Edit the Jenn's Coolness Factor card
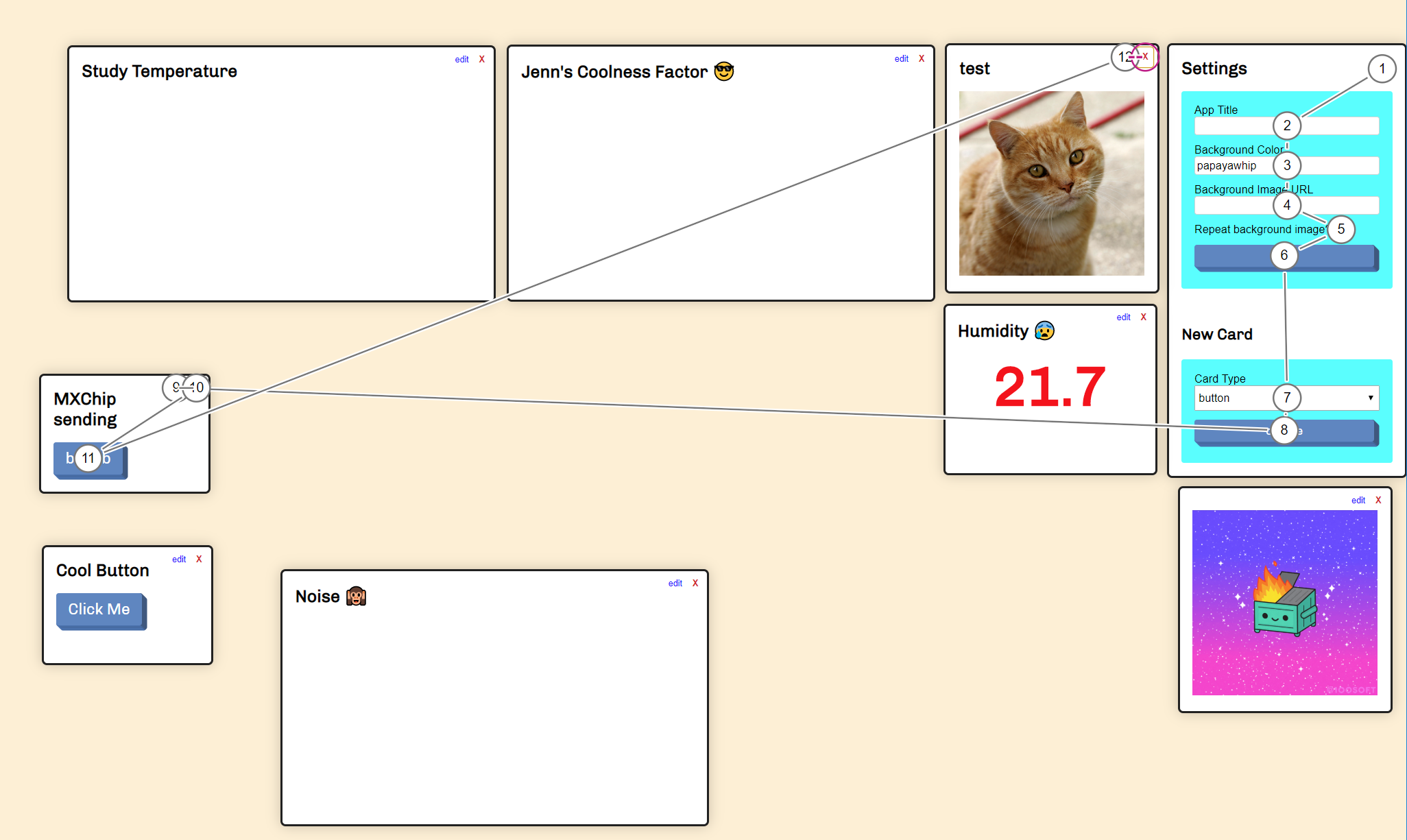The height and width of the screenshot is (840, 1407). coord(901,58)
